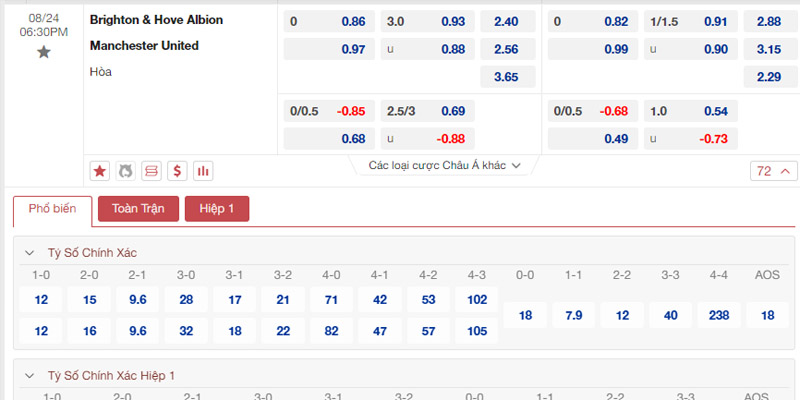Select correct score 3-2 odds 21
This screenshot has height=400, width=800.
pos(283,299)
